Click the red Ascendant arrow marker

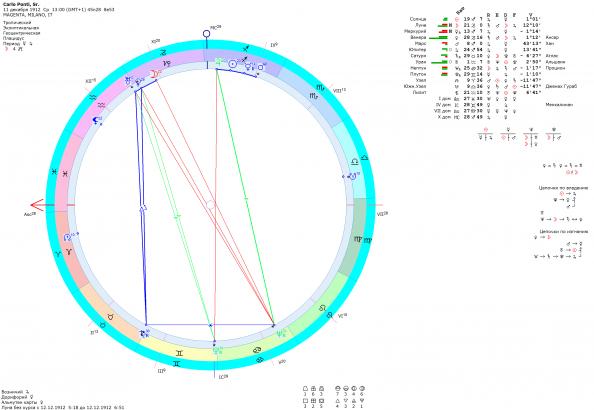coord(37,205)
